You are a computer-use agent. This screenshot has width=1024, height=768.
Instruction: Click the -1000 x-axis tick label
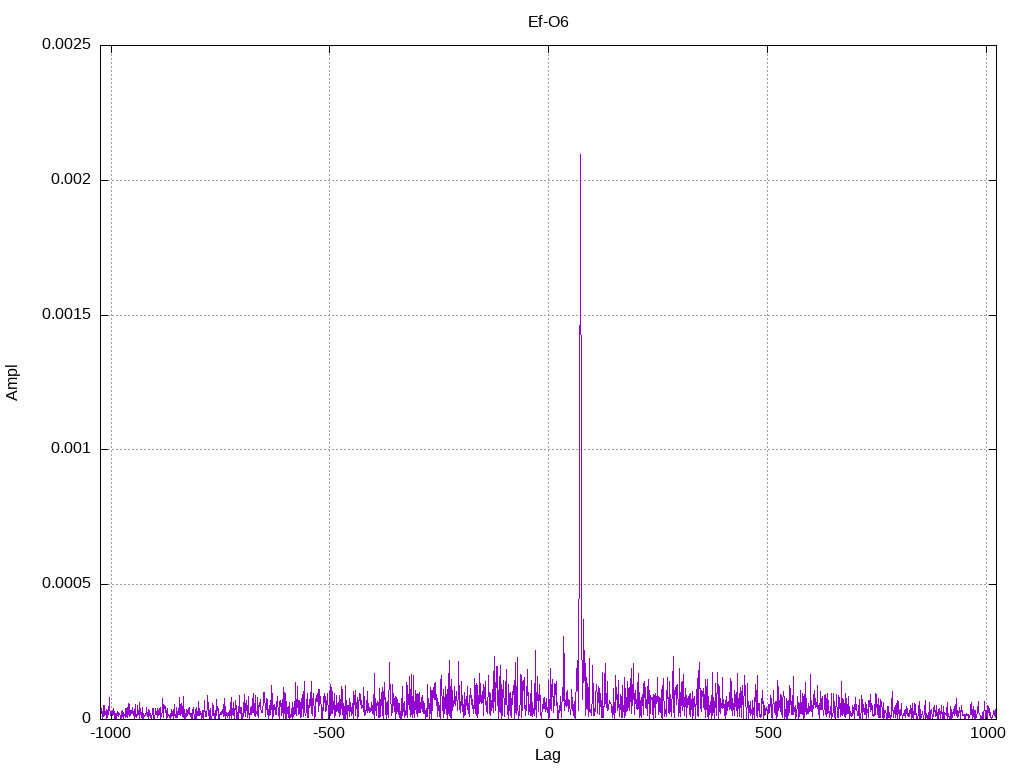pos(110,733)
